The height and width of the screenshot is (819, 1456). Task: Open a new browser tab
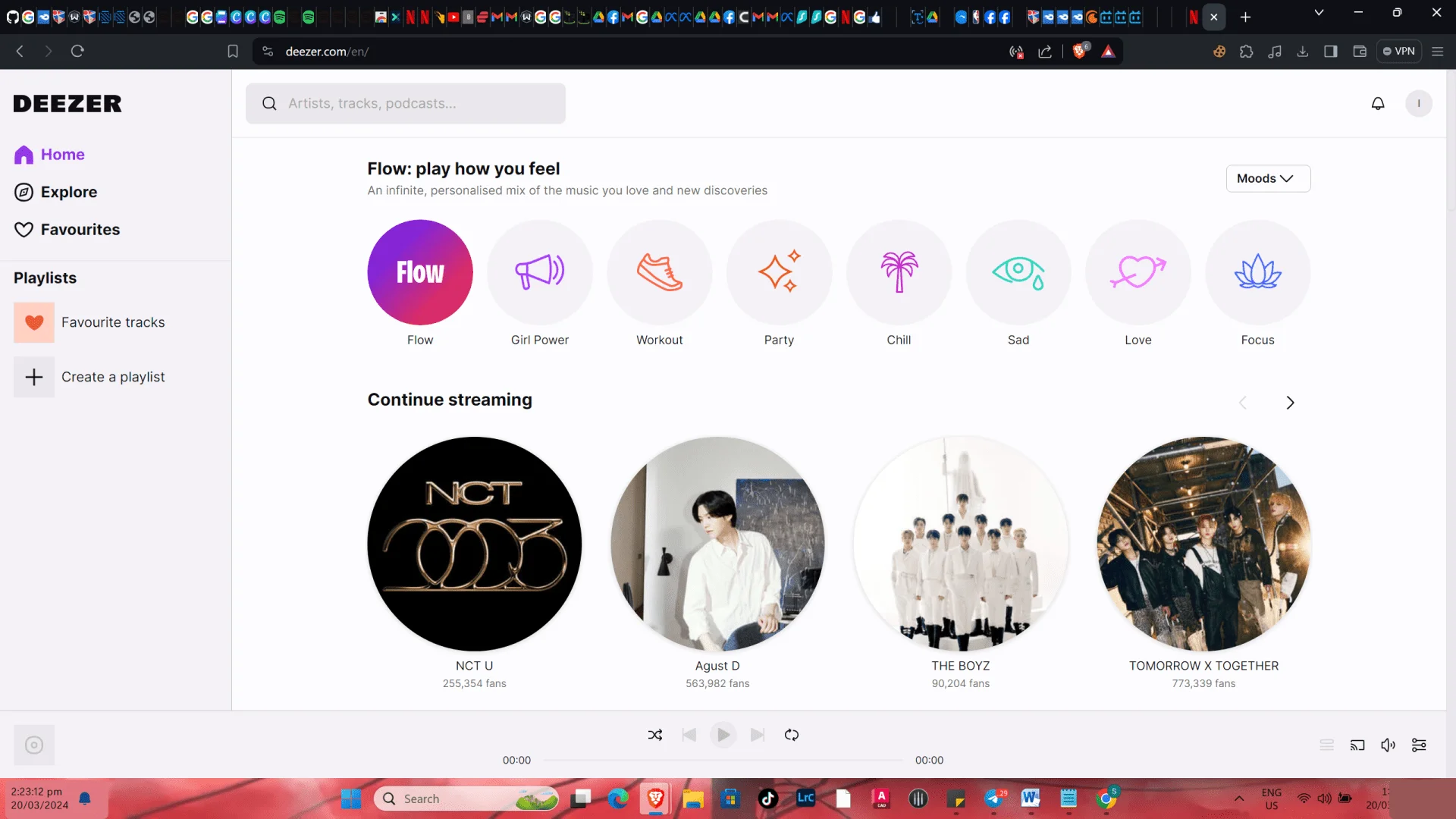pos(1245,17)
